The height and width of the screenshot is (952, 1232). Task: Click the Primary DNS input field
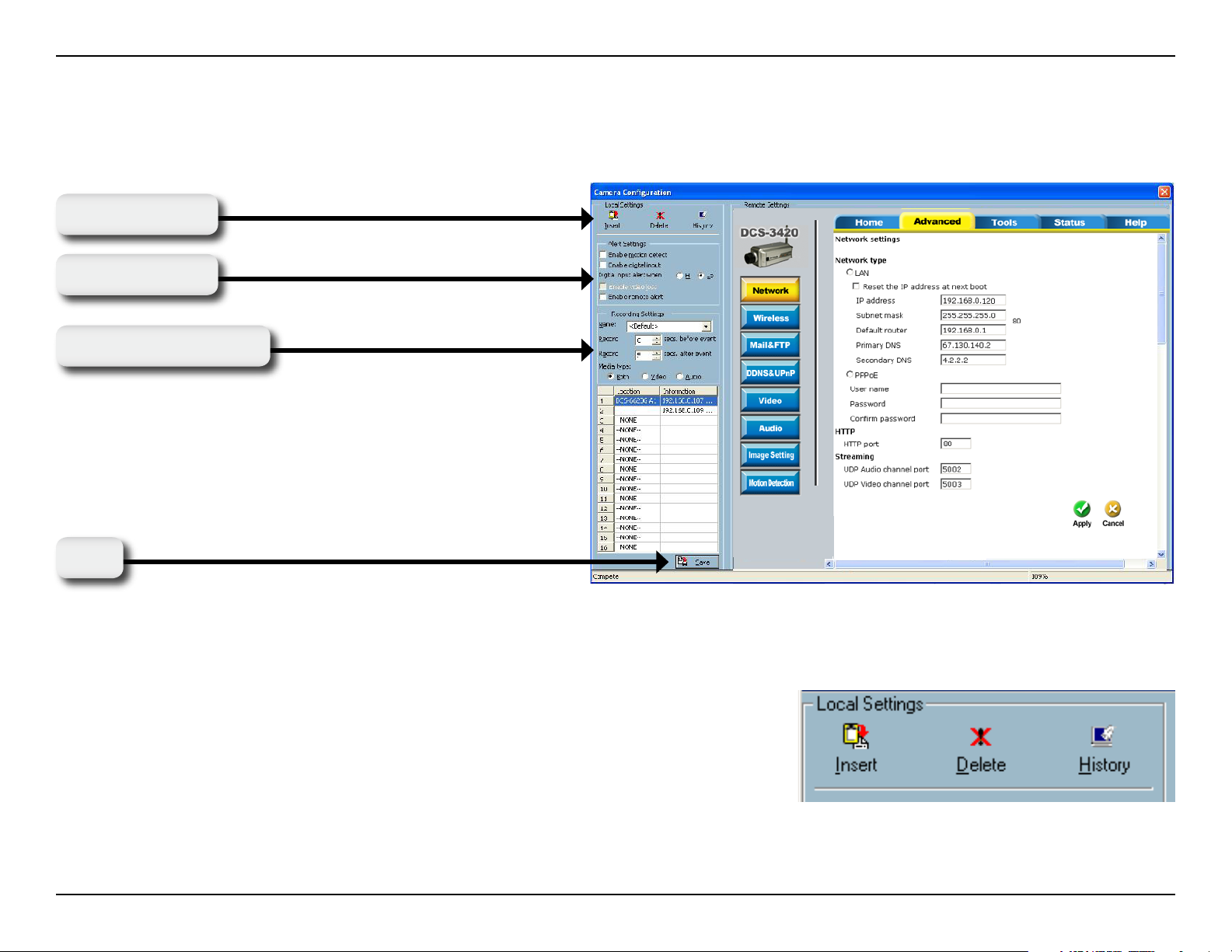pyautogui.click(x=972, y=345)
